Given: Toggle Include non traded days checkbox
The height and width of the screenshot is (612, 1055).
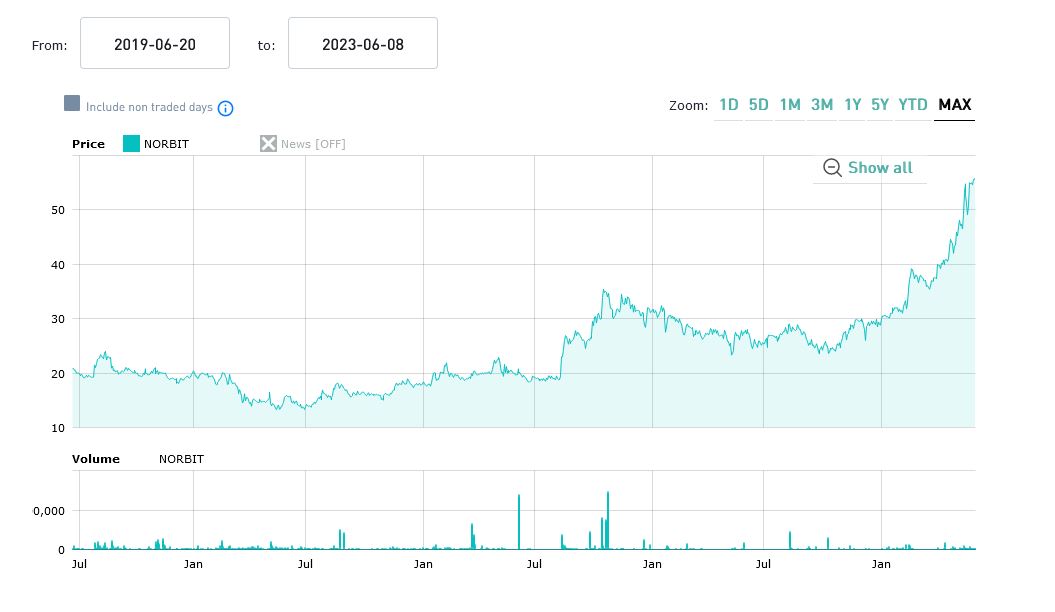Looking at the screenshot, I should coord(72,104).
